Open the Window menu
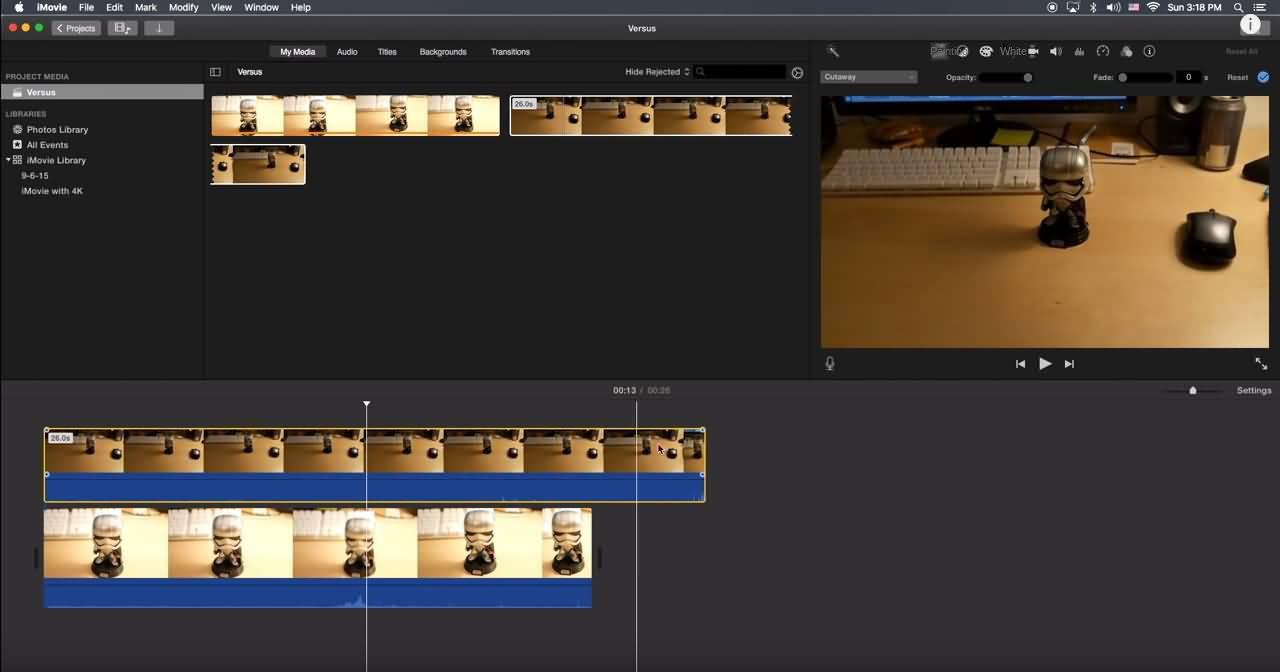The height and width of the screenshot is (672, 1280). 260,7
